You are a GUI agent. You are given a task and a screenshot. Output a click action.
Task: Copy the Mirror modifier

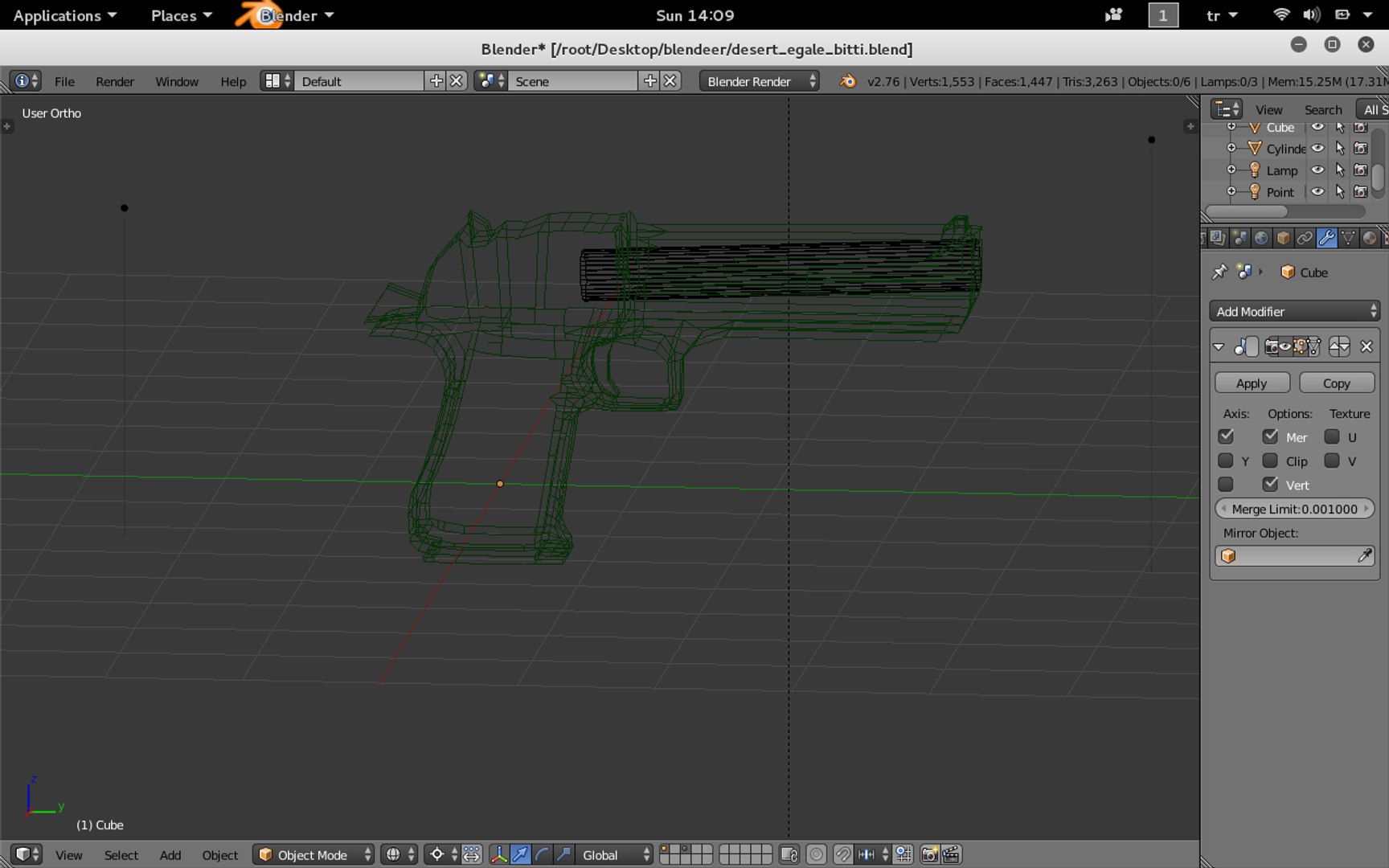[x=1337, y=383]
